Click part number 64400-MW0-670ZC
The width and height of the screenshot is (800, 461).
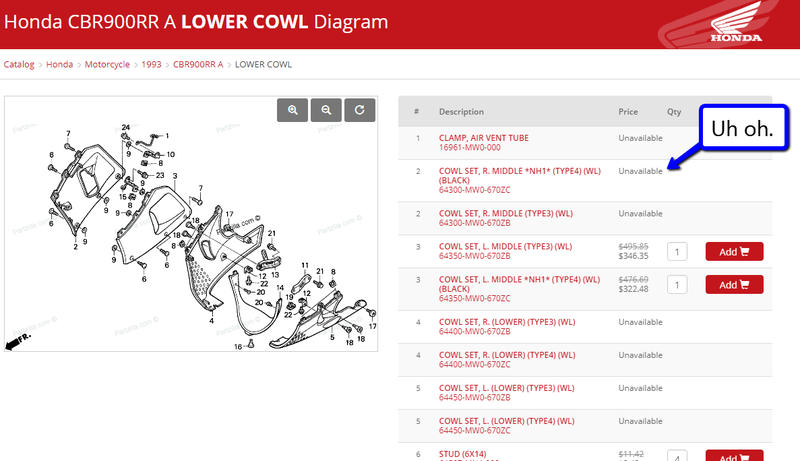pyautogui.click(x=474, y=365)
